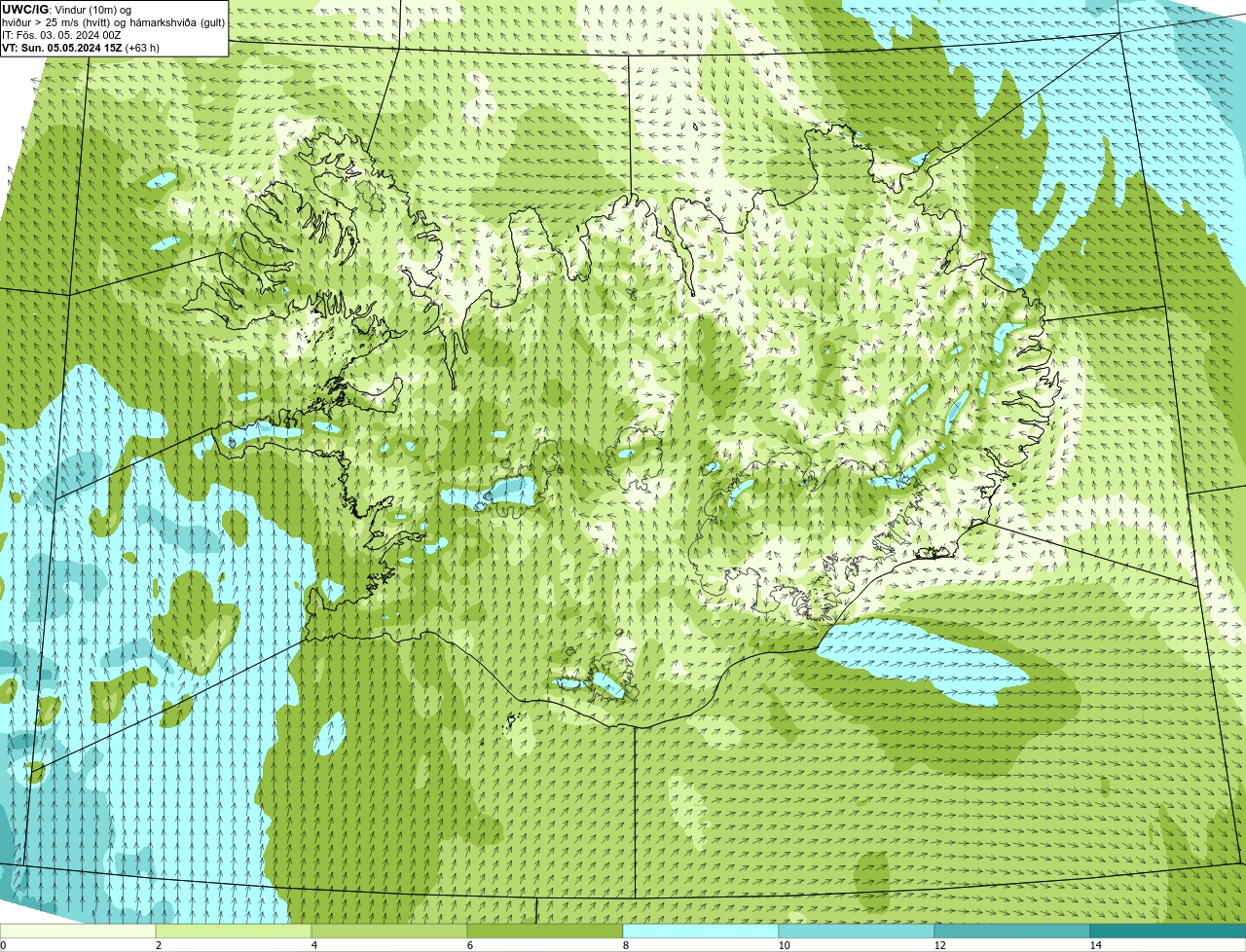Click the light green 2–4 color bar segment

click(x=234, y=931)
